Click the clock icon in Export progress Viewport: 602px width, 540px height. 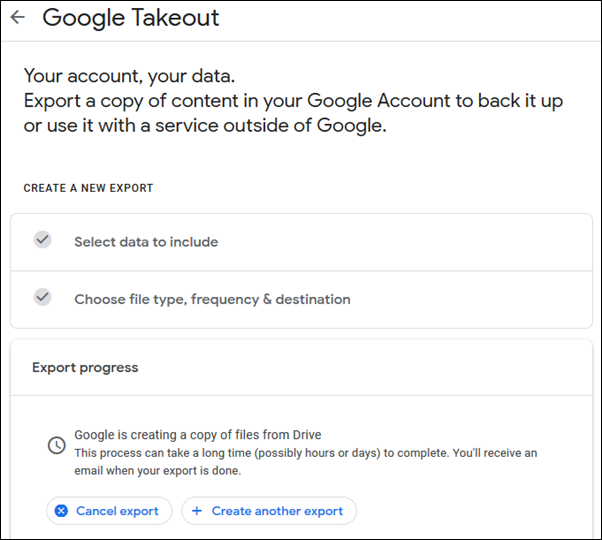coord(56,445)
